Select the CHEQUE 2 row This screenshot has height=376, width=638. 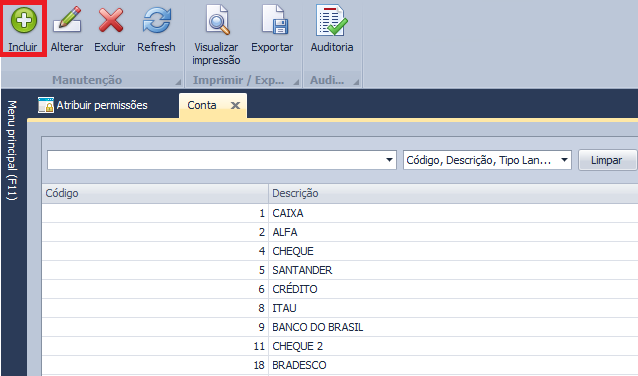point(340,346)
